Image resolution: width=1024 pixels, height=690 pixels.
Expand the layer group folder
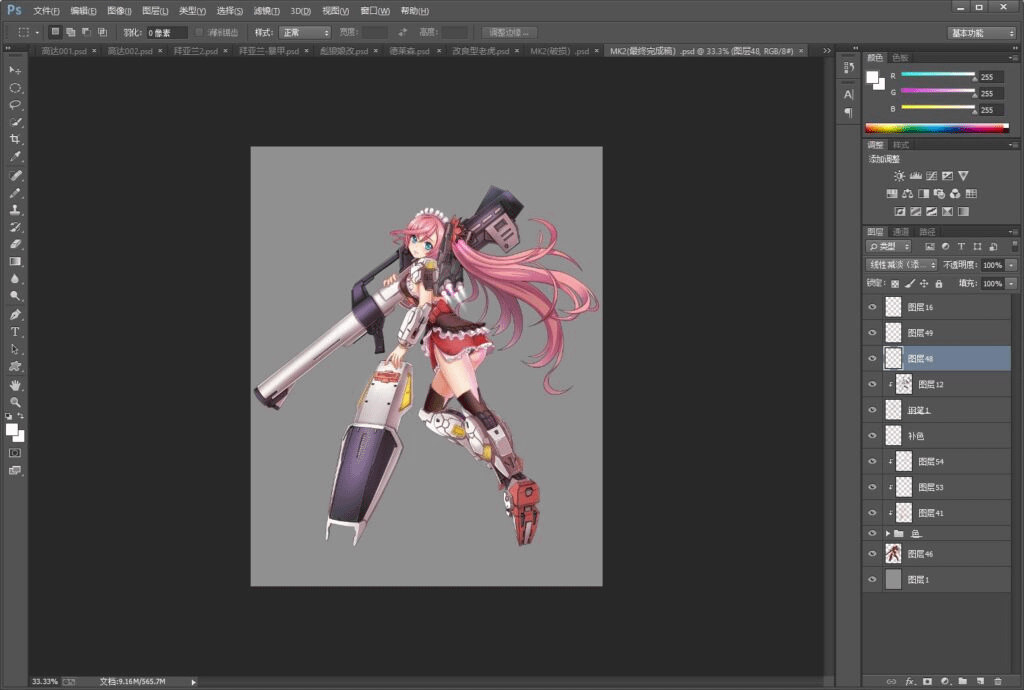(888, 534)
